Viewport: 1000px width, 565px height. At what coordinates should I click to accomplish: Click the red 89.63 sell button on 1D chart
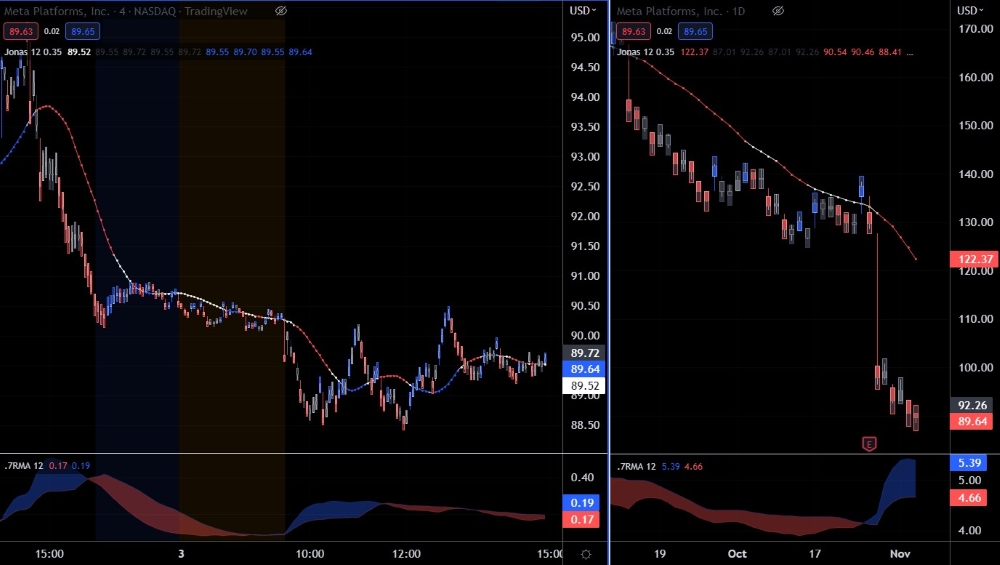pos(633,31)
